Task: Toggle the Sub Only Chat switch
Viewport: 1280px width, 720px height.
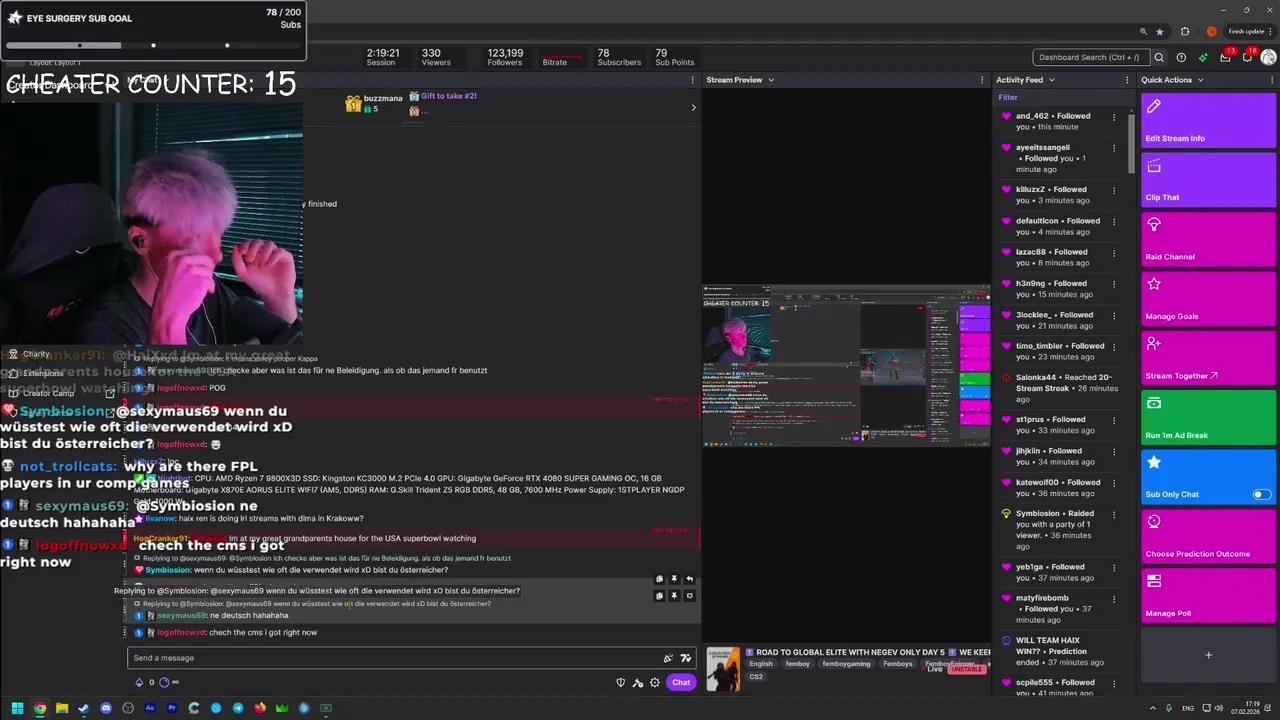Action: [1262, 494]
